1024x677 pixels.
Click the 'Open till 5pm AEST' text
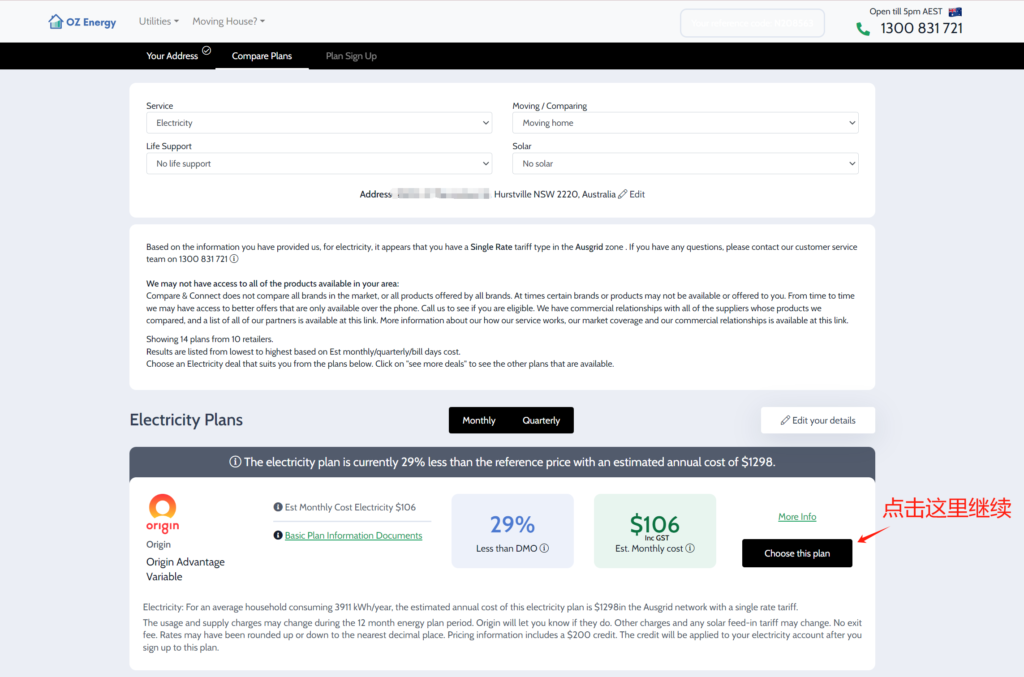pos(906,11)
